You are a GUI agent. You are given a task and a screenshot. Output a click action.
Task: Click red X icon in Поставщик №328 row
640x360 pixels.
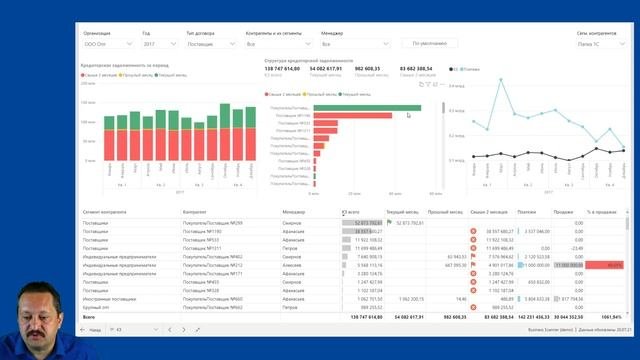pyautogui.click(x=473, y=290)
